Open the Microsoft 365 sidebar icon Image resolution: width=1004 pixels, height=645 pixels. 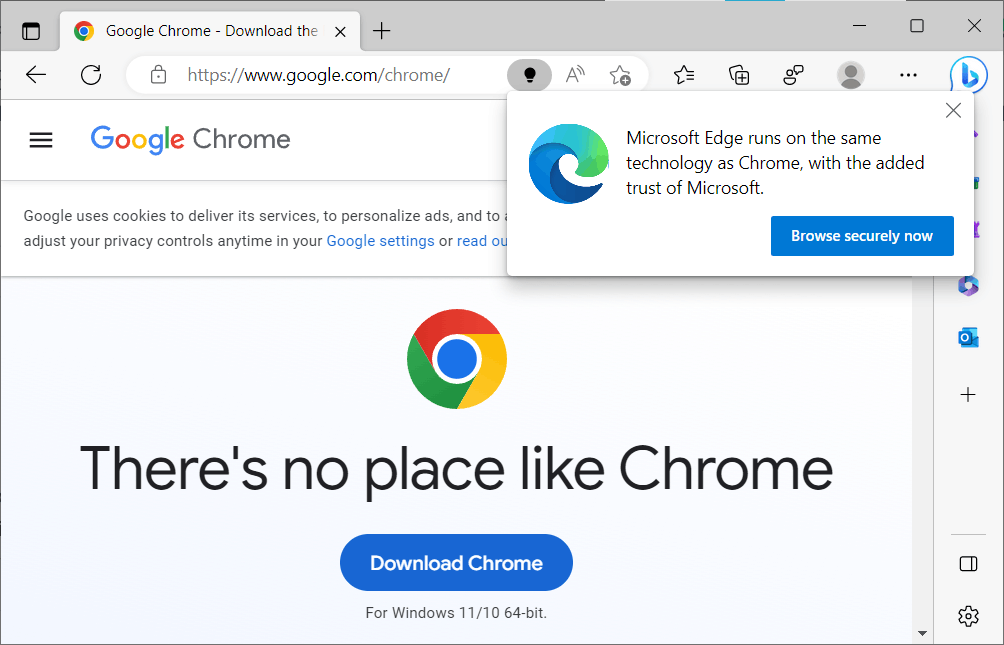(x=967, y=285)
